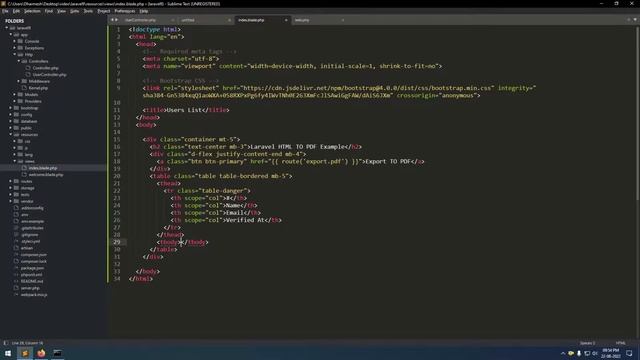The height and width of the screenshot is (360, 640).
Task: Click the next tab arrow
Action: point(116,20)
